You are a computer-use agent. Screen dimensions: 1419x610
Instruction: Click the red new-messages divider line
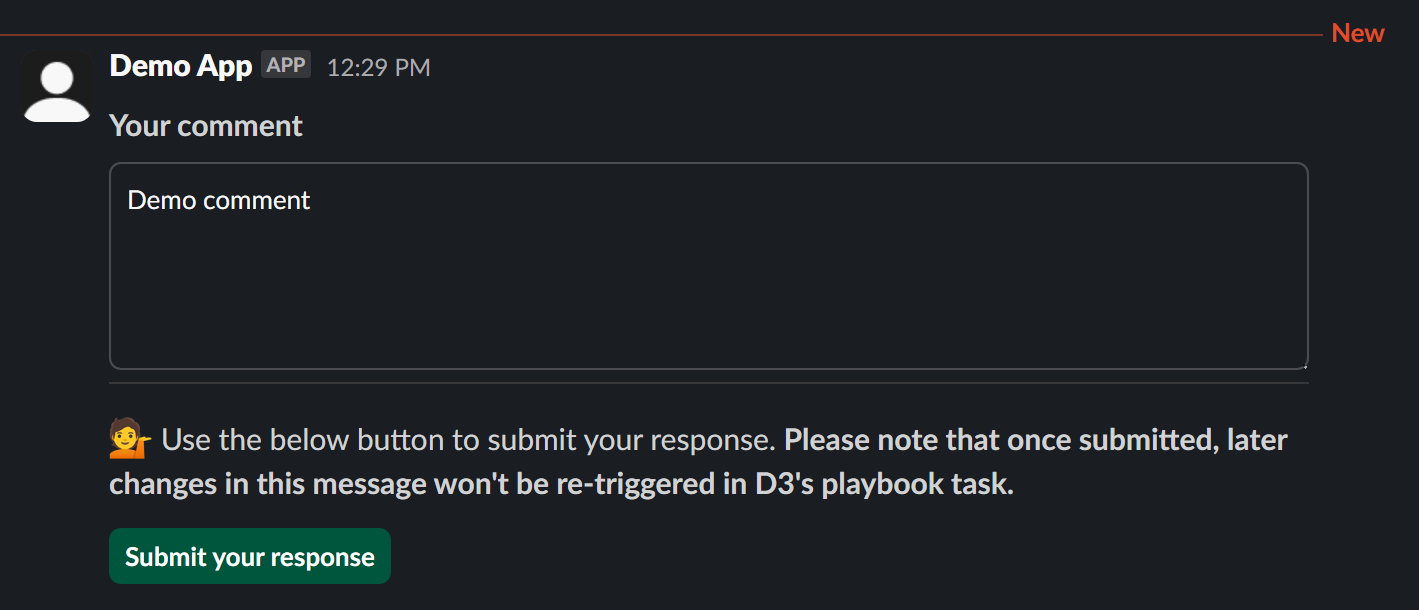pos(660,35)
